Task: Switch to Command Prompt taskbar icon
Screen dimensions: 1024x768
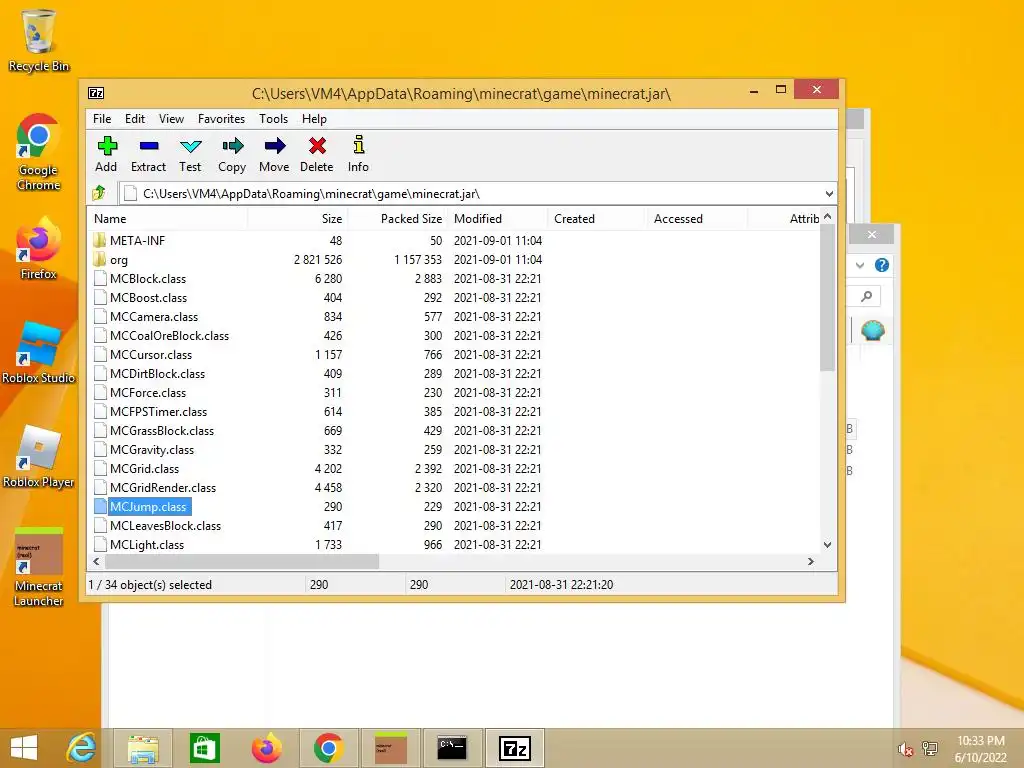Action: tap(452, 748)
